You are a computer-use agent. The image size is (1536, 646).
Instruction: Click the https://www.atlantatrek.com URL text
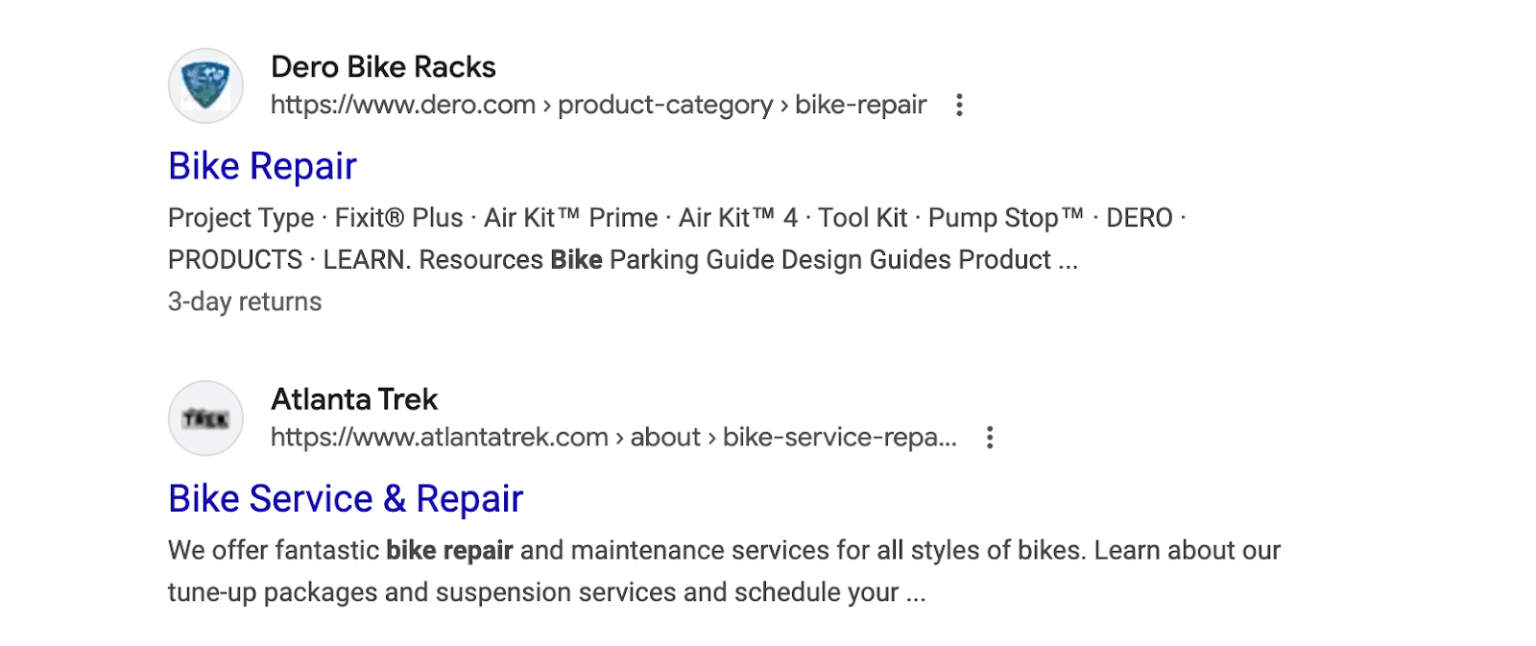439,437
